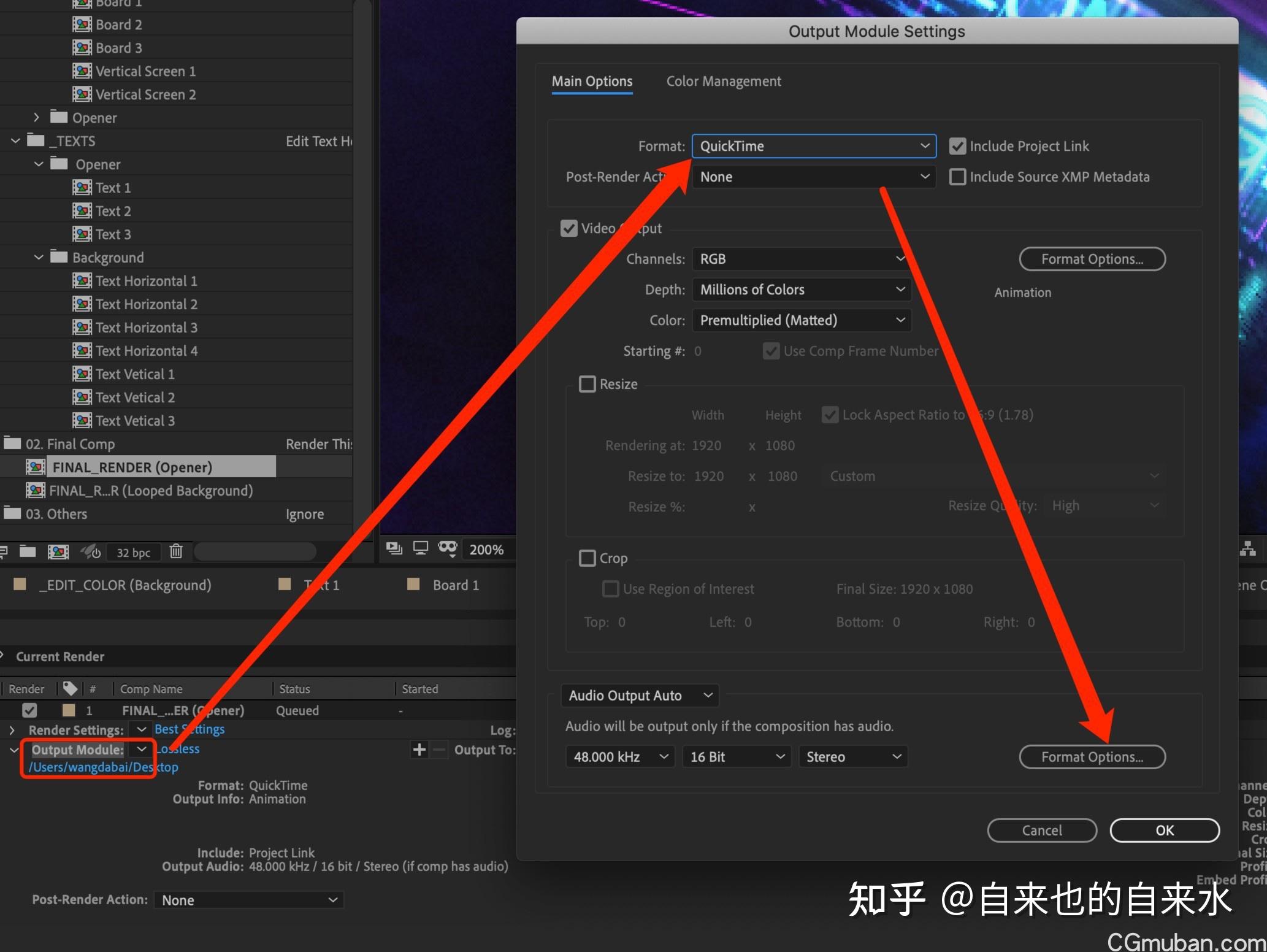Click video Format Options button

click(x=1092, y=259)
